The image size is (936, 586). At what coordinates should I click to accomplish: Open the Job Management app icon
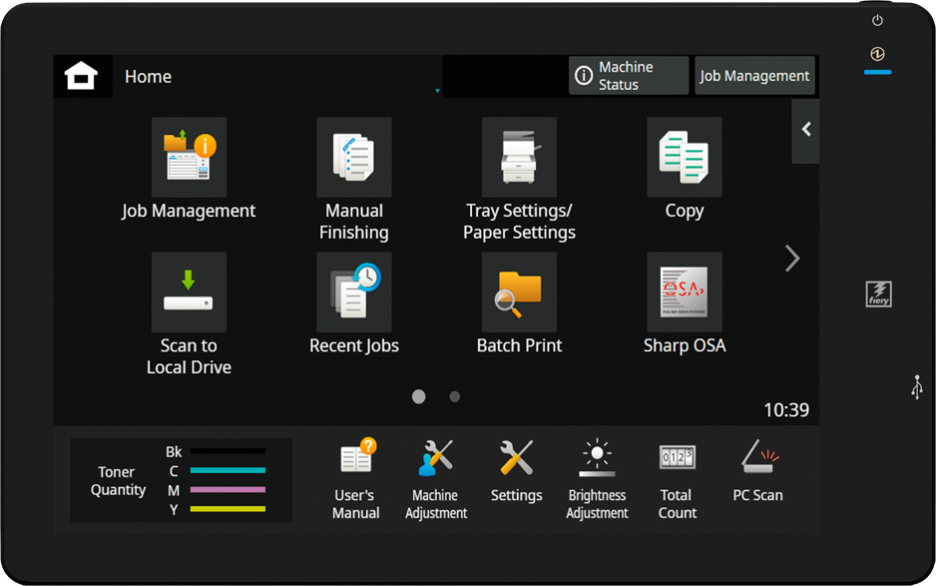[189, 158]
